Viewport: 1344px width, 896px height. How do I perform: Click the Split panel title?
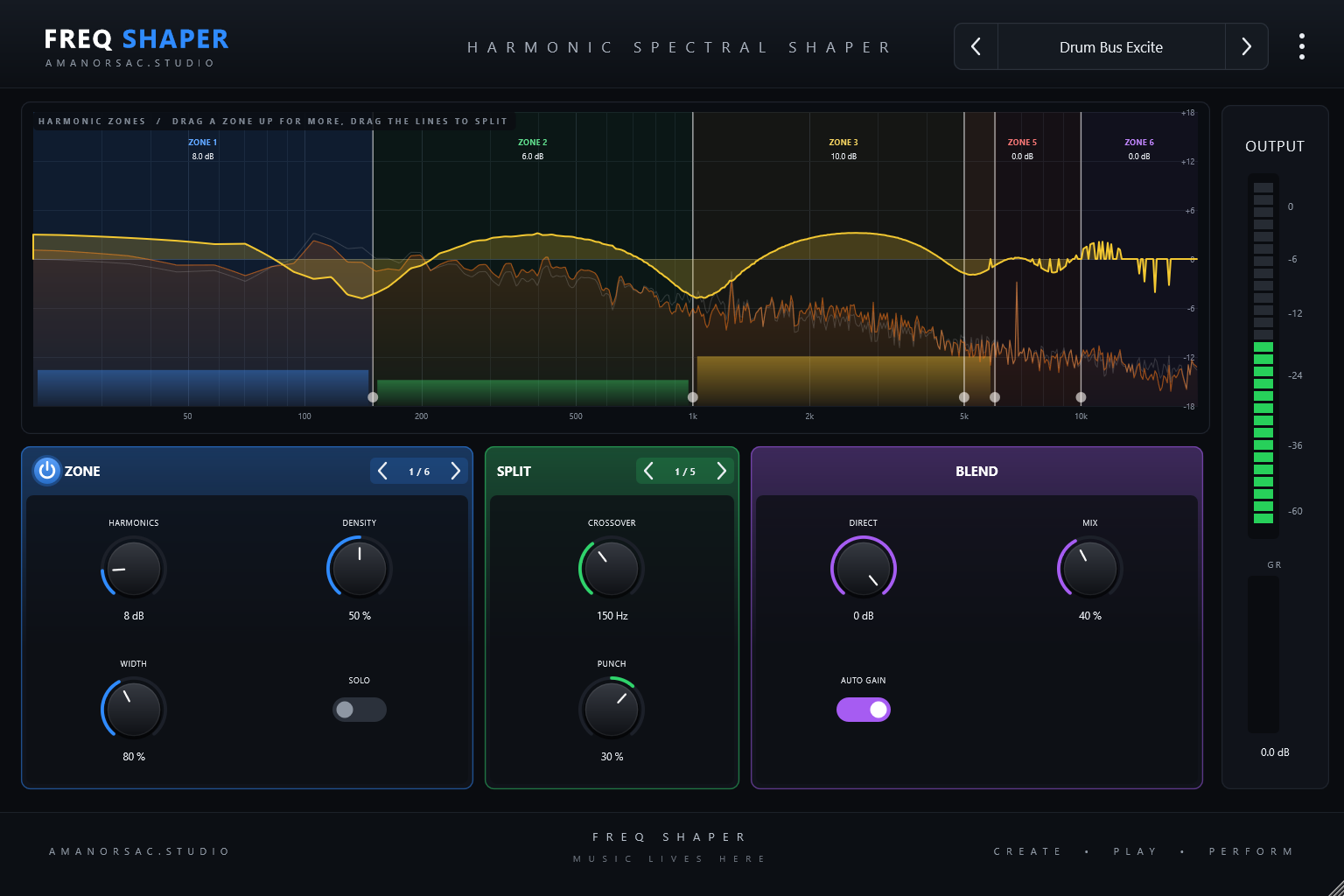(514, 471)
